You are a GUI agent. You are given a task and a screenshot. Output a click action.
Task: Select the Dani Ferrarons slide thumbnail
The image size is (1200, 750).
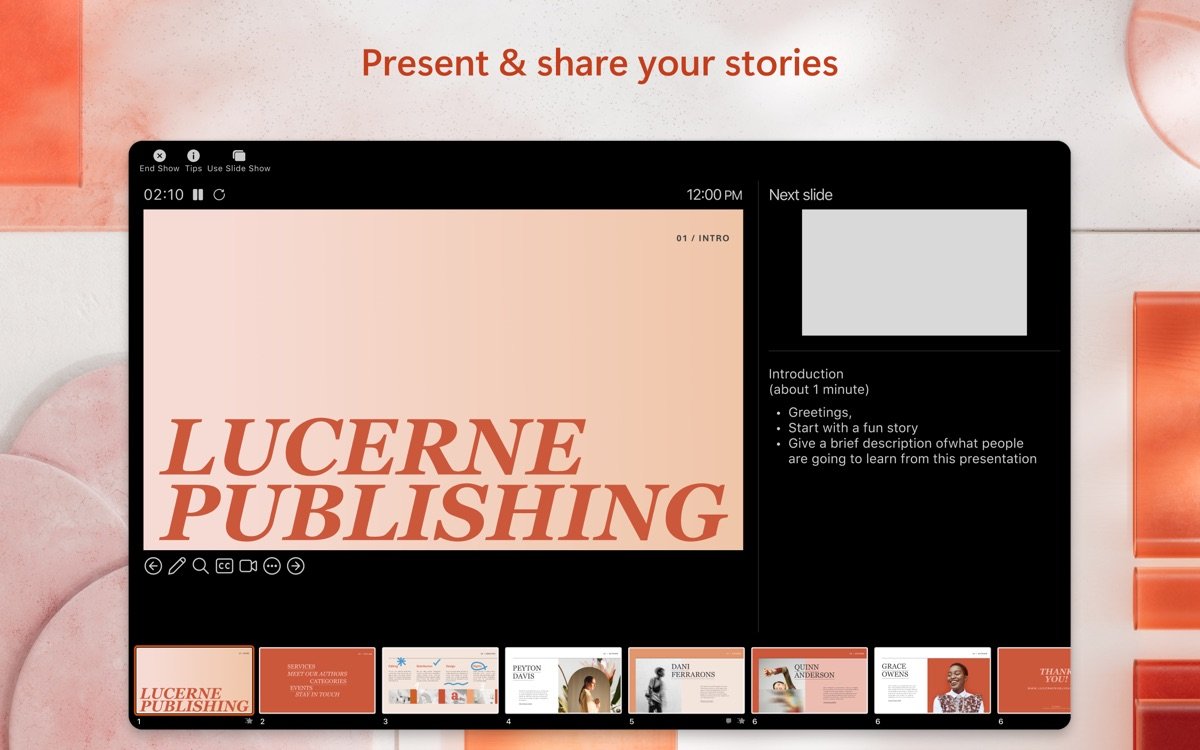coord(686,679)
